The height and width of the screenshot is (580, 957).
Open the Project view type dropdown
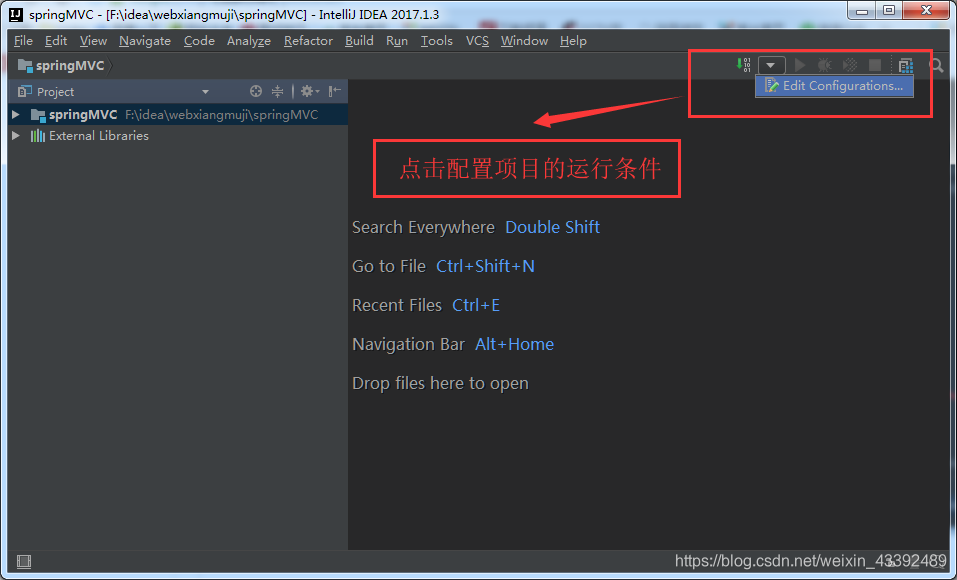(x=205, y=92)
